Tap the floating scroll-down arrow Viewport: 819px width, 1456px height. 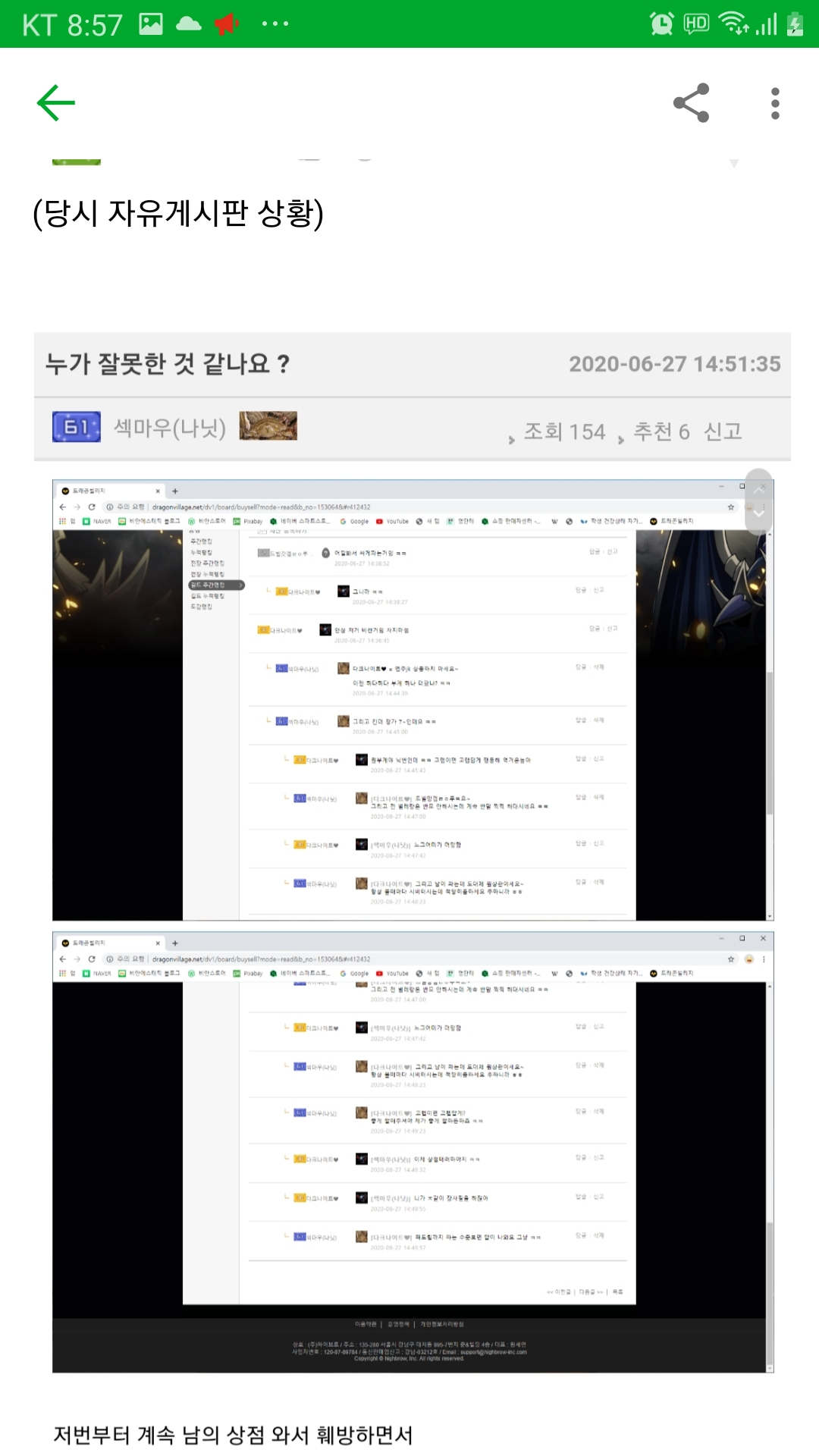point(758,514)
